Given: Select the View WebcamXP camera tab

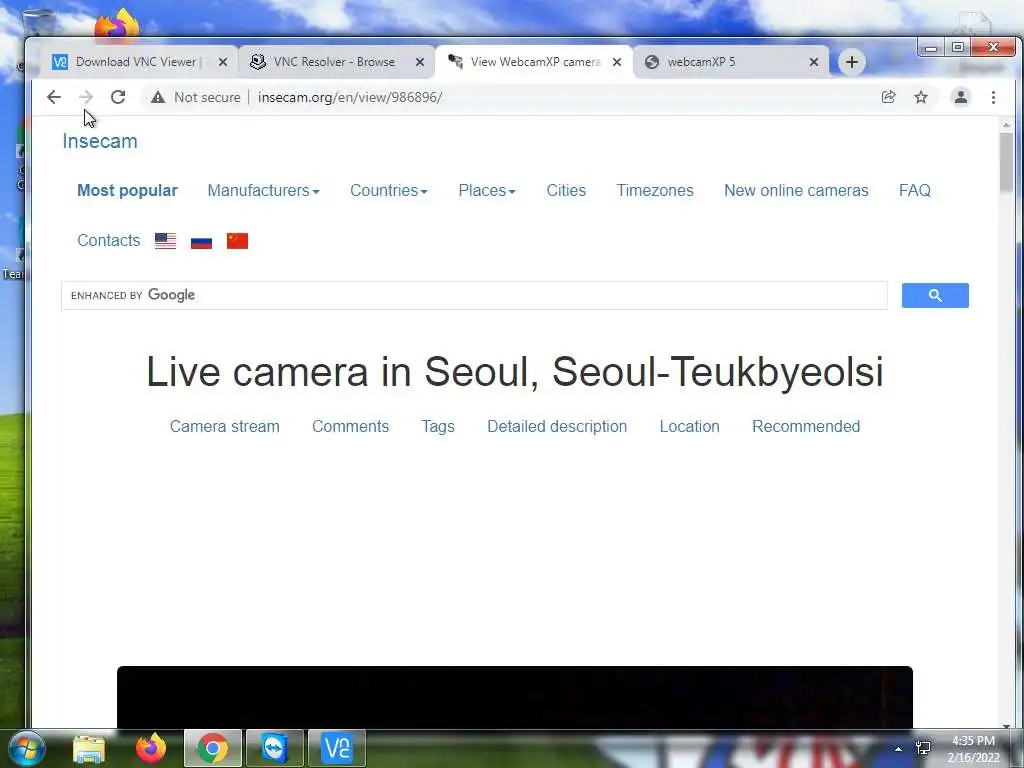Looking at the screenshot, I should [x=535, y=62].
